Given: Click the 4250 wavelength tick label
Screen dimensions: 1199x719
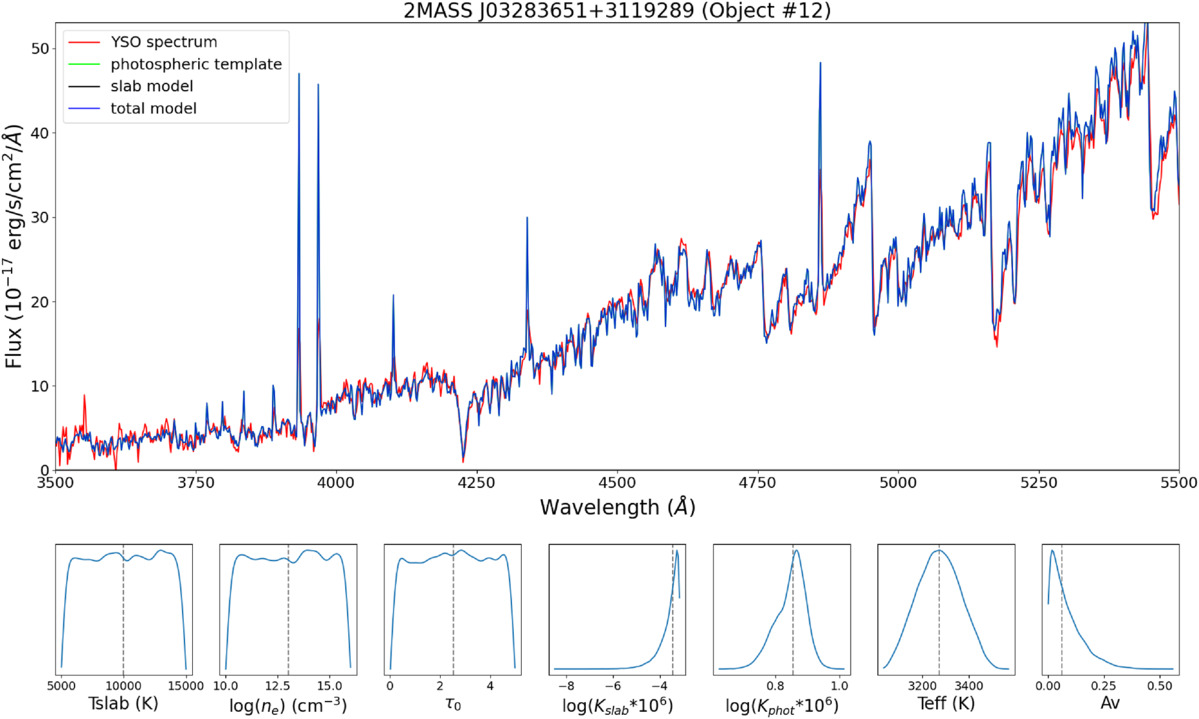Looking at the screenshot, I should point(476,483).
